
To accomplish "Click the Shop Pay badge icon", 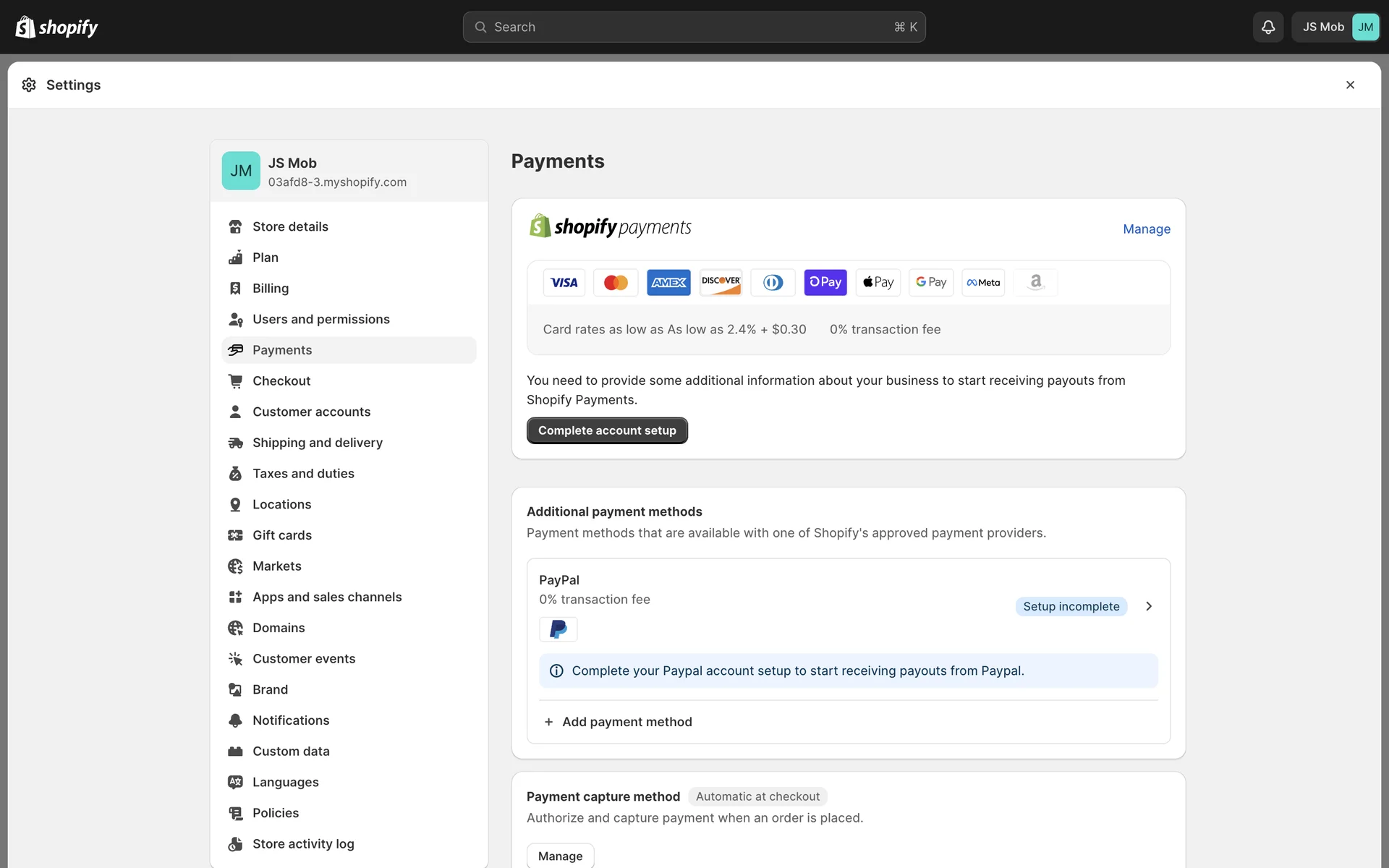I will pyautogui.click(x=825, y=282).
